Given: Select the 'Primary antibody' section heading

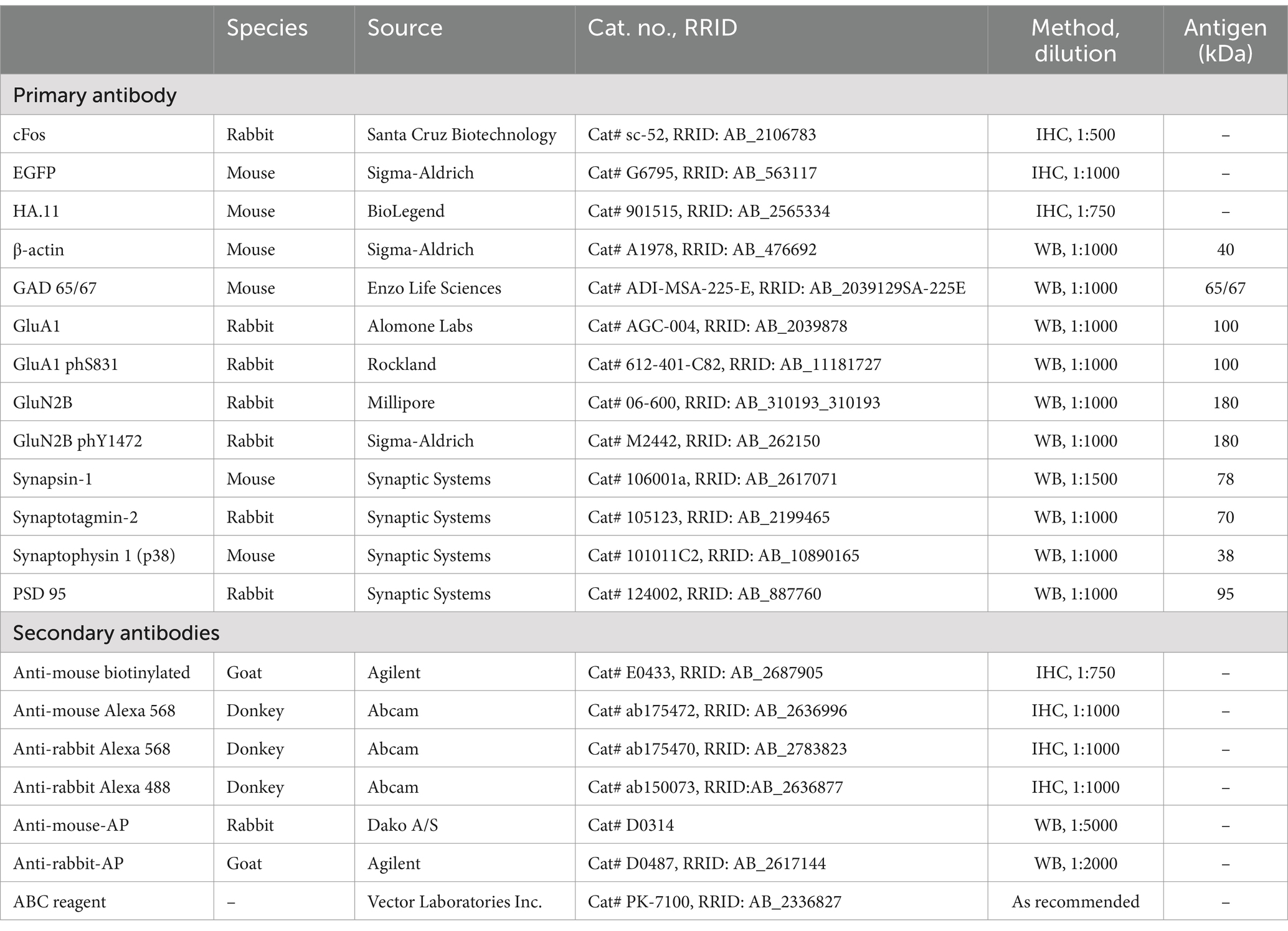Looking at the screenshot, I should [x=95, y=95].
